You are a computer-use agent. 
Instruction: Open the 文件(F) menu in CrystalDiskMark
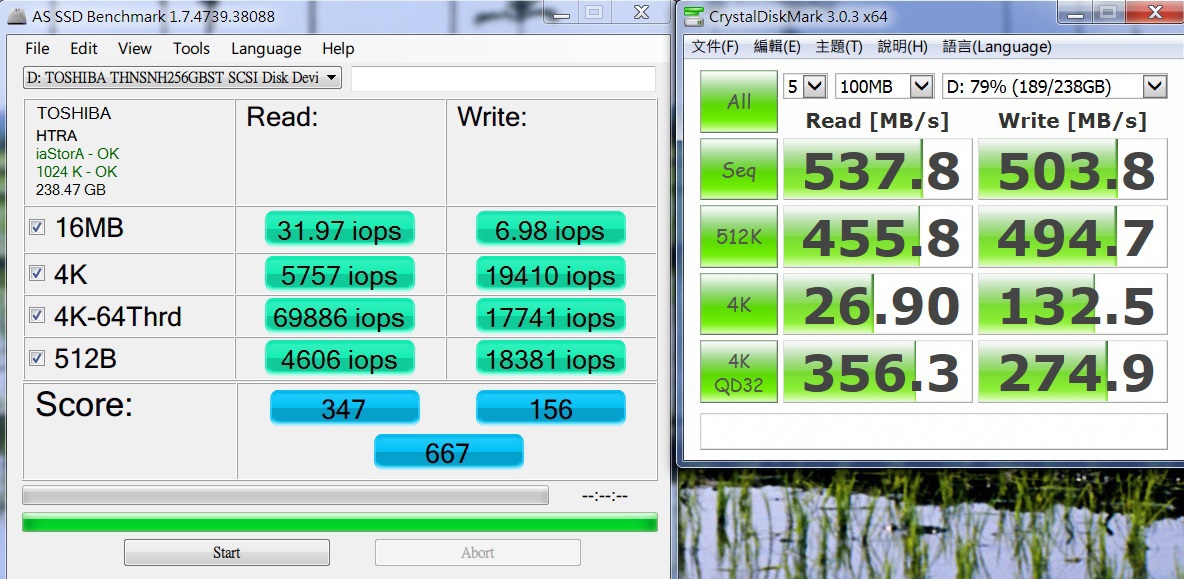(715, 47)
